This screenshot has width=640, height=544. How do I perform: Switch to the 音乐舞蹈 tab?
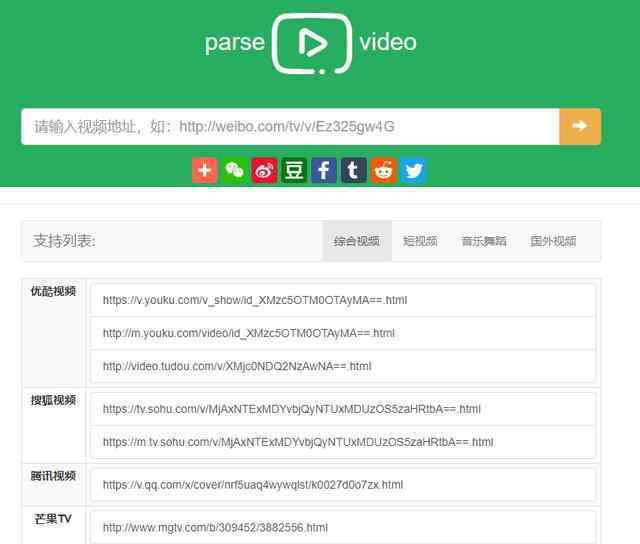click(484, 241)
